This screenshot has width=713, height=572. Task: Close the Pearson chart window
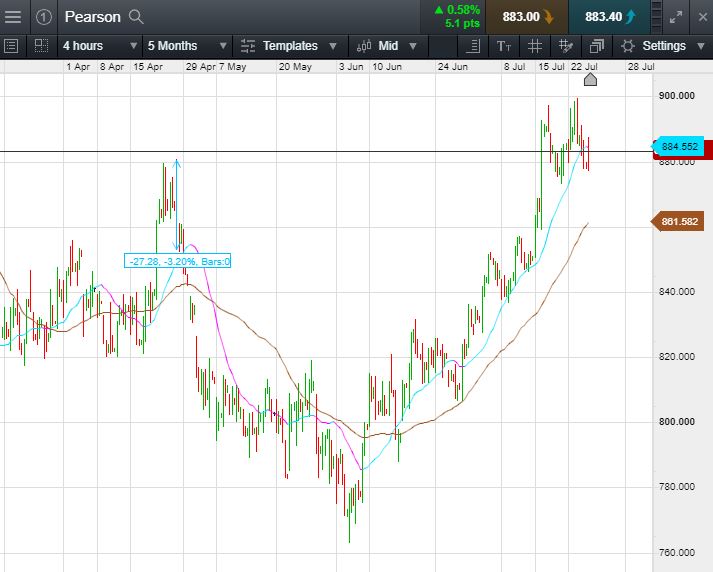click(x=703, y=17)
